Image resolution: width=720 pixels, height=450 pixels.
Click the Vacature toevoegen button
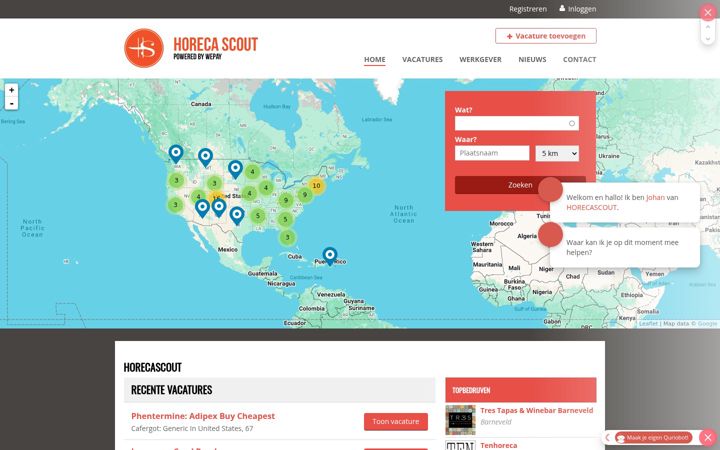[546, 36]
